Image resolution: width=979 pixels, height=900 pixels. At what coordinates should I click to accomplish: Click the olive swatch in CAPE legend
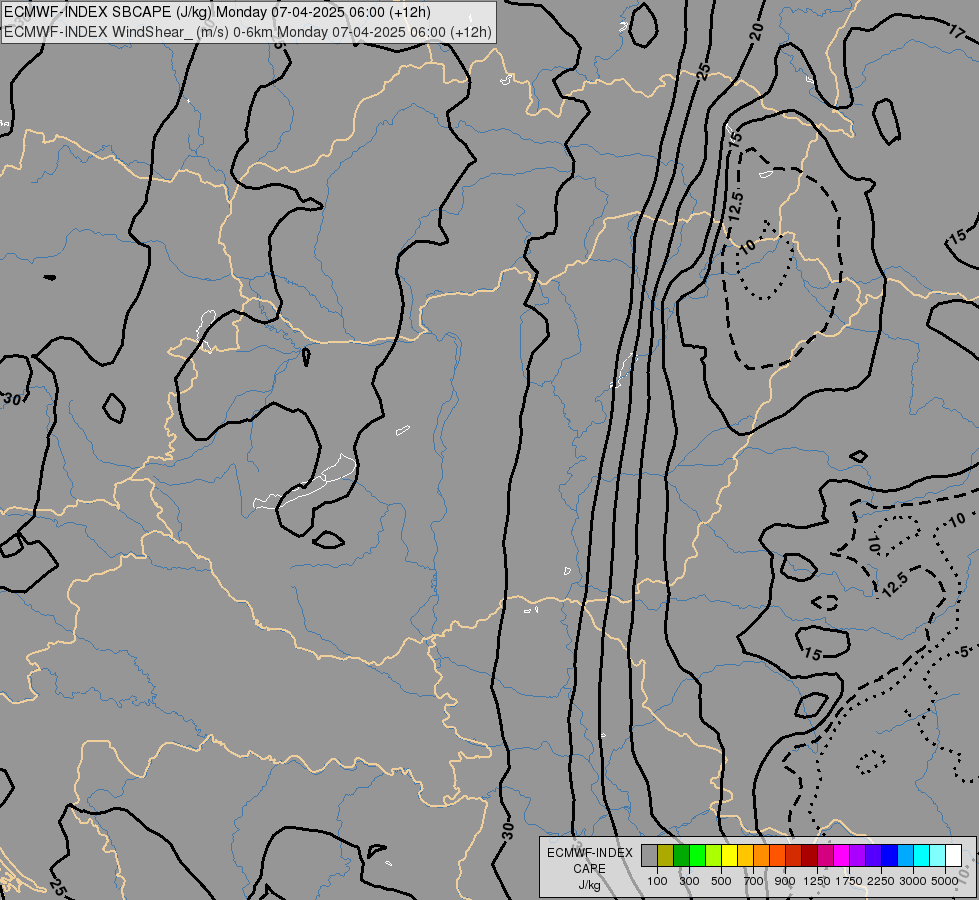point(666,856)
